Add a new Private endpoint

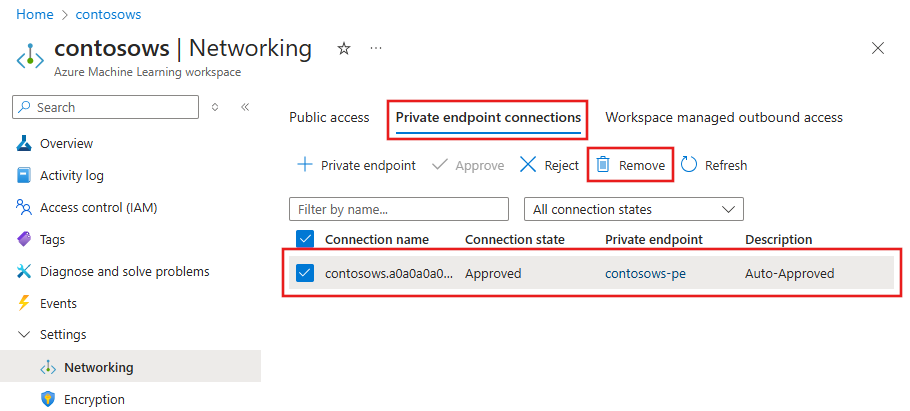356,165
